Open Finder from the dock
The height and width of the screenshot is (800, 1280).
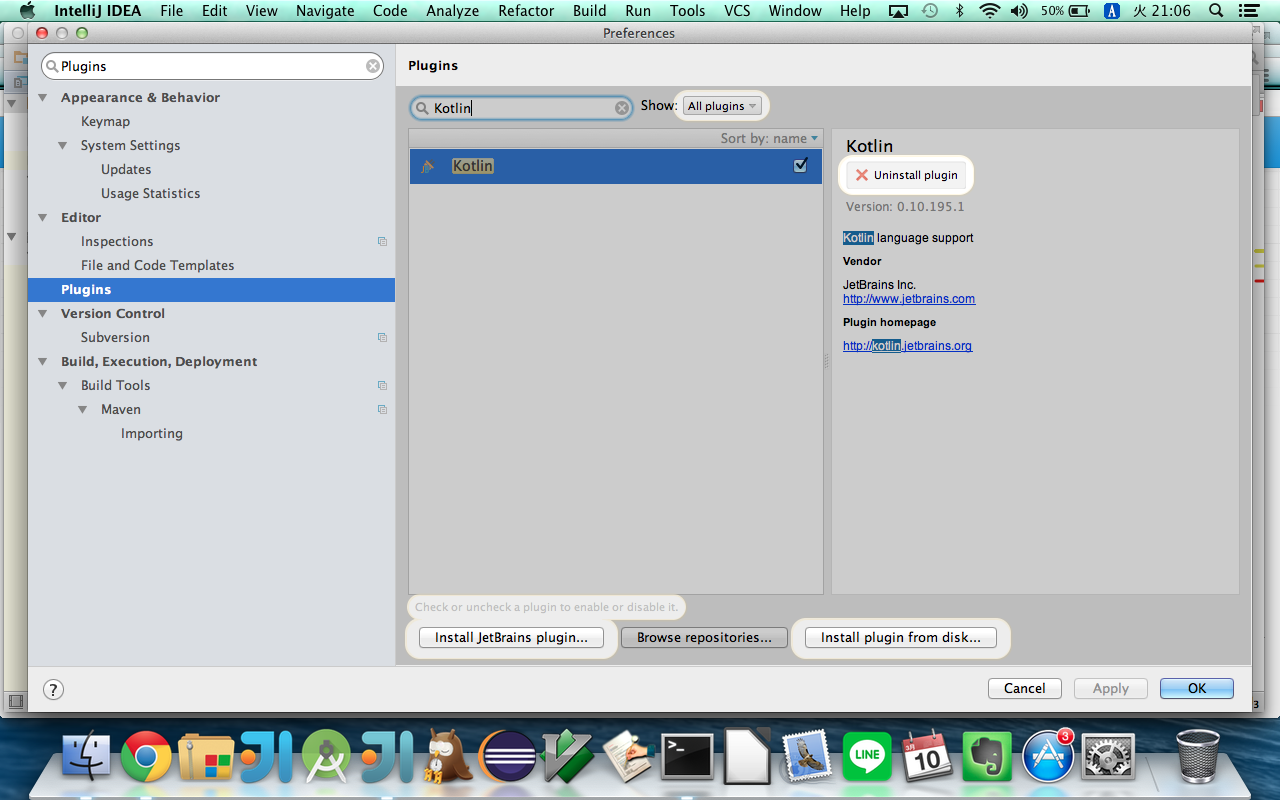pyautogui.click(x=87, y=757)
